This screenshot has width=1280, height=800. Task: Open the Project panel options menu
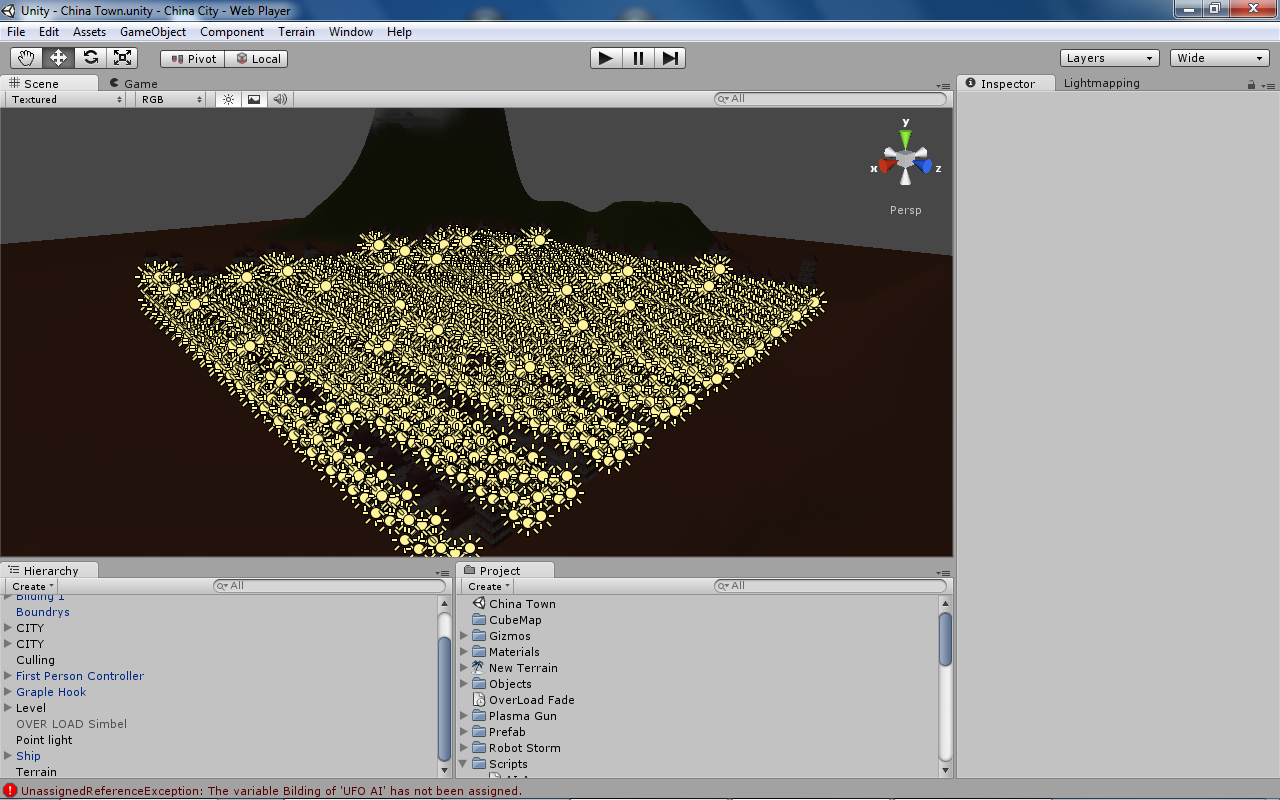click(943, 573)
